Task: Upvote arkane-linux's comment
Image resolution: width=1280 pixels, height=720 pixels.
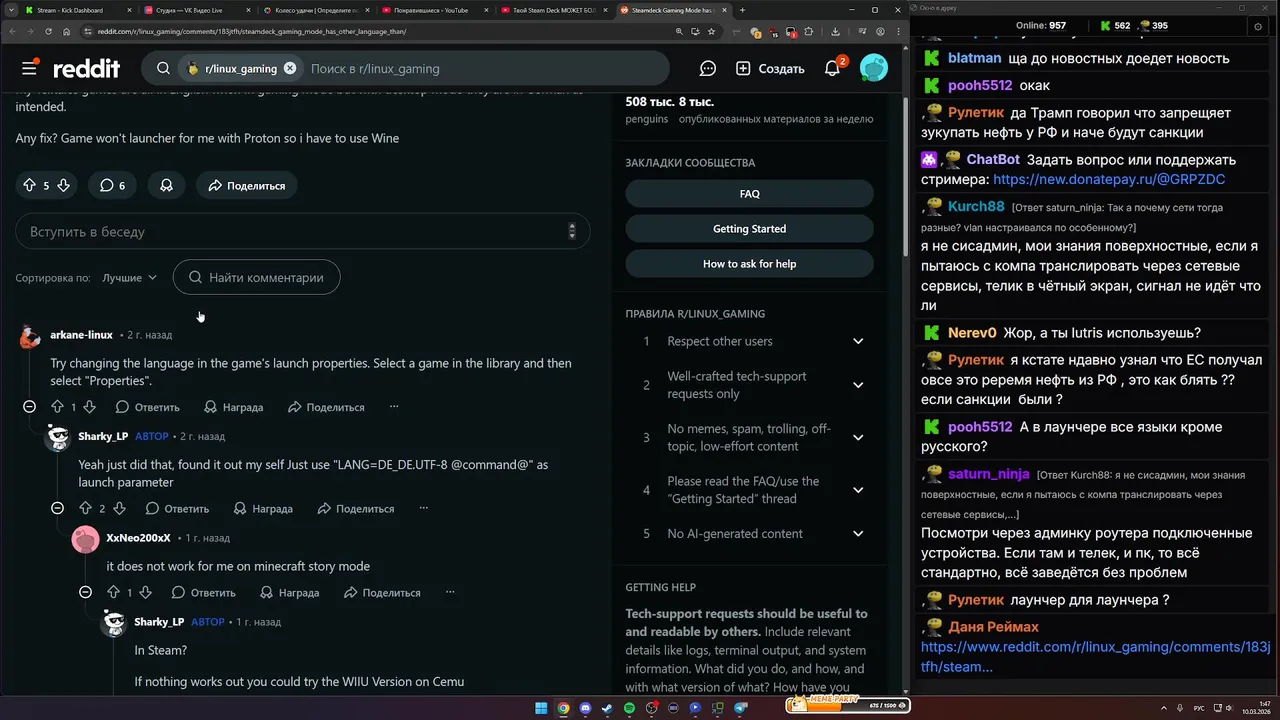Action: click(57, 407)
